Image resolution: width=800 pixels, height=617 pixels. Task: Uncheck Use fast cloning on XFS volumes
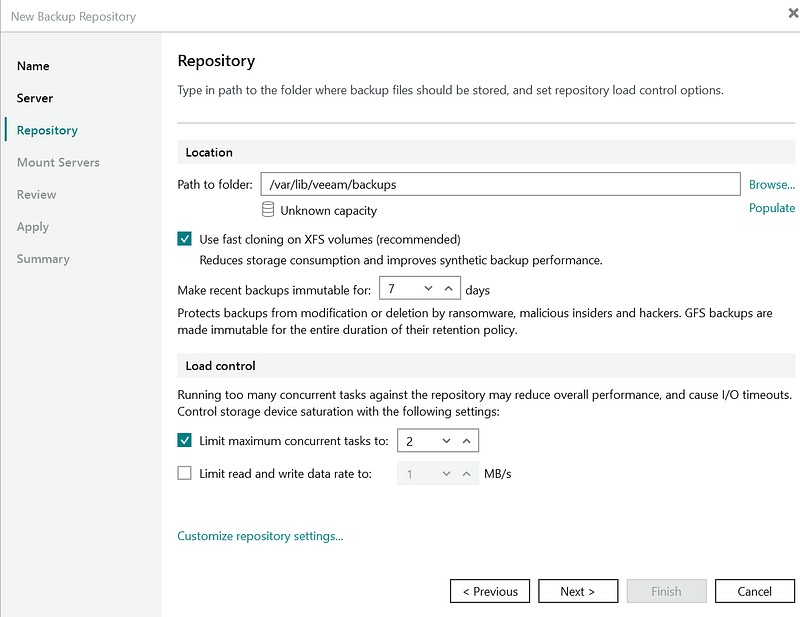pyautogui.click(x=184, y=239)
